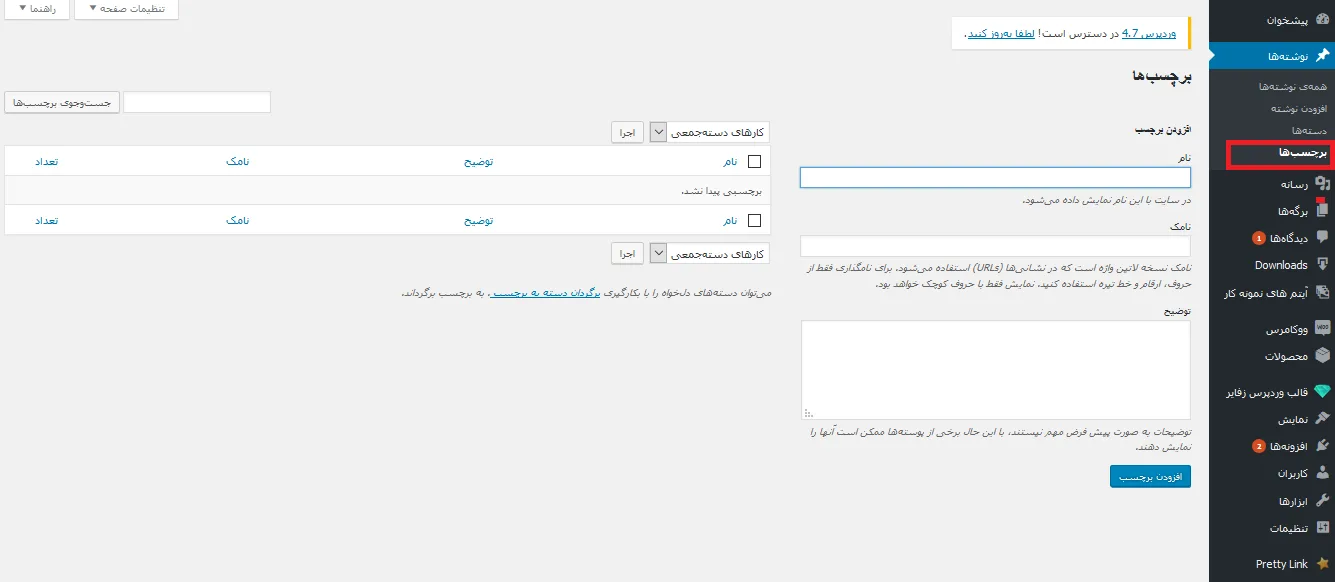Screen dimensions: 1335x582
Task: Focus the نامک slug input field
Action: [x=995, y=246]
